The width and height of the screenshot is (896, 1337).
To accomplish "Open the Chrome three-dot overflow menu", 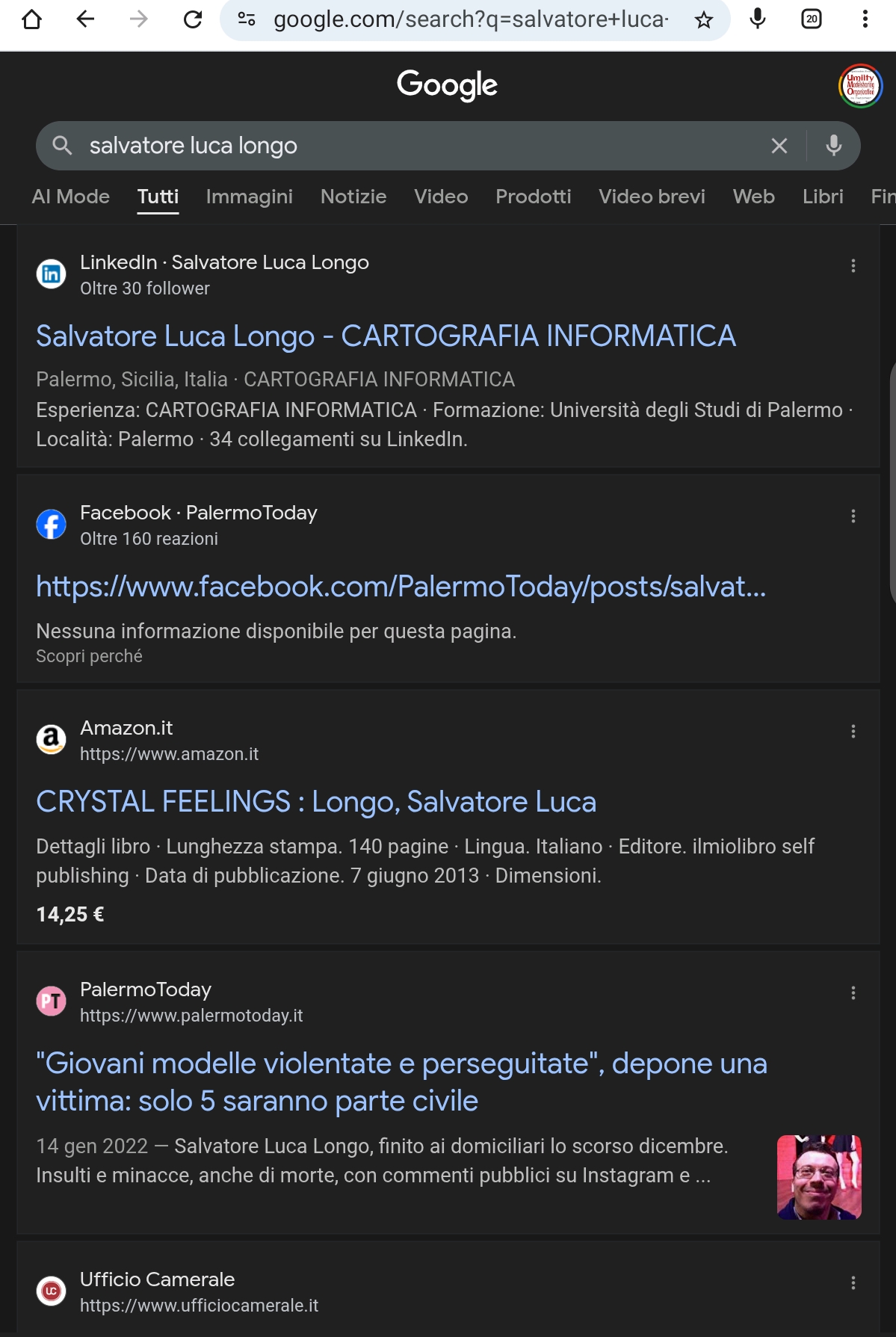I will click(865, 19).
